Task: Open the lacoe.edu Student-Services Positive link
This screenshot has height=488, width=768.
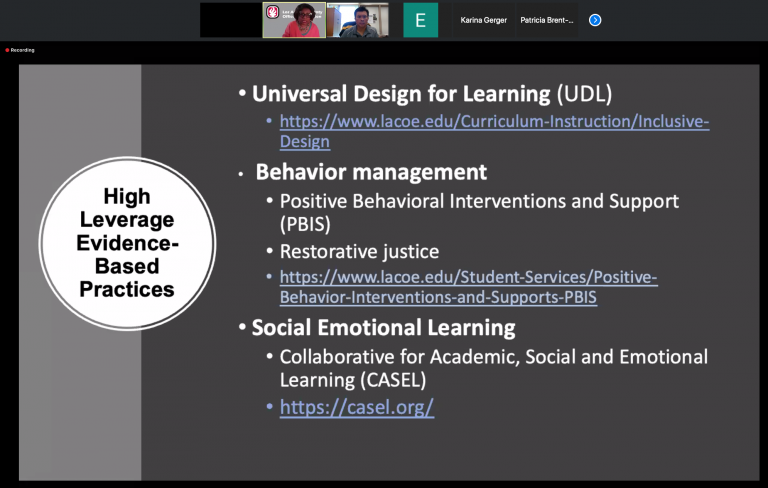Action: pyautogui.click(x=468, y=277)
